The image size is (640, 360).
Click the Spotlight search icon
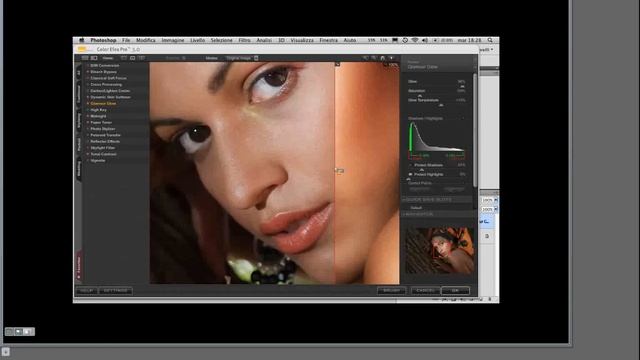(490, 40)
